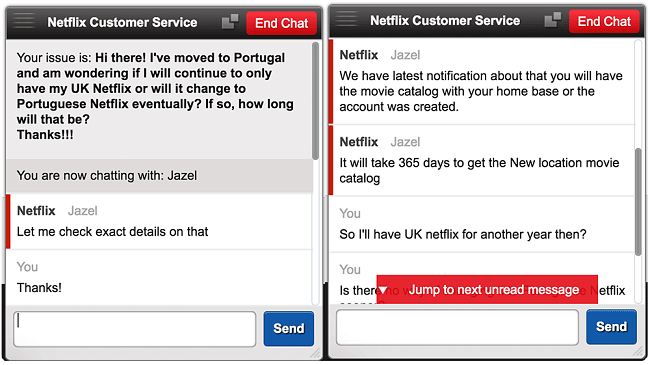Screen dimensions: 650x365
Task: Select the 'Thanks!' reply message
Action: (x=39, y=287)
